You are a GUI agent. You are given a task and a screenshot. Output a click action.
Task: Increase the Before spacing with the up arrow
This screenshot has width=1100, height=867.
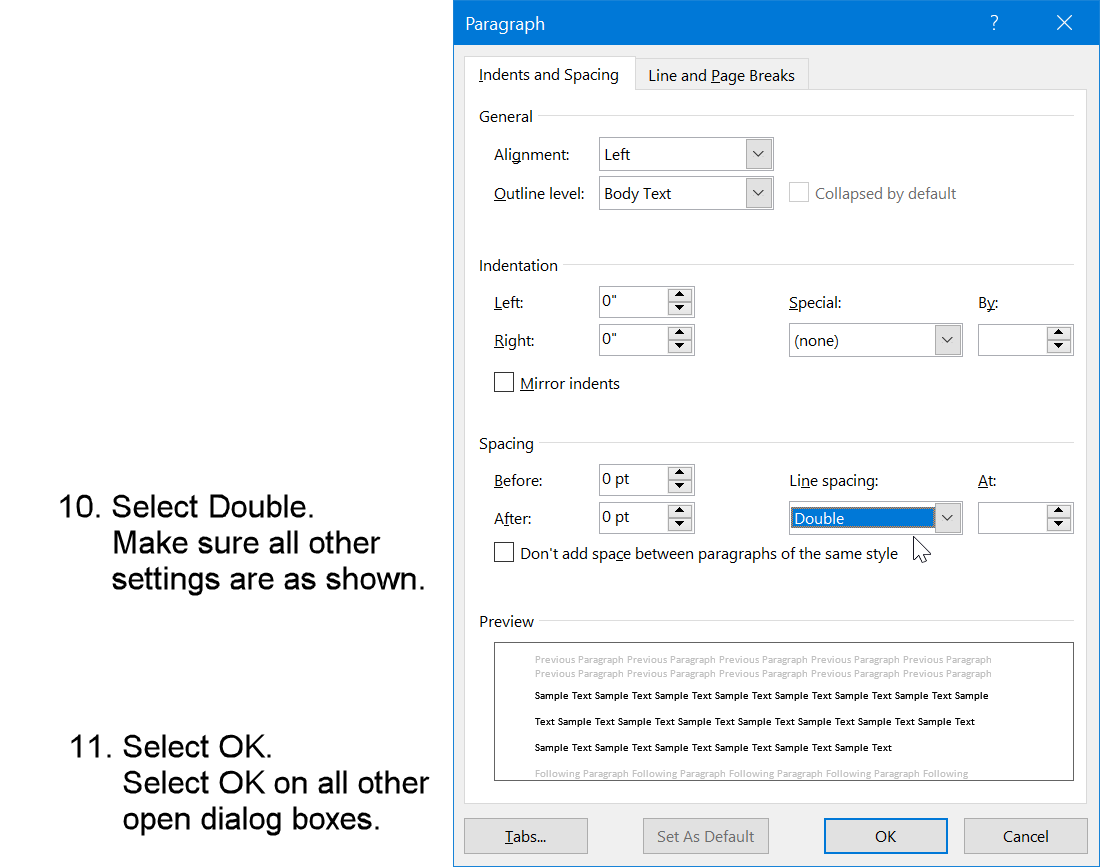point(681,473)
